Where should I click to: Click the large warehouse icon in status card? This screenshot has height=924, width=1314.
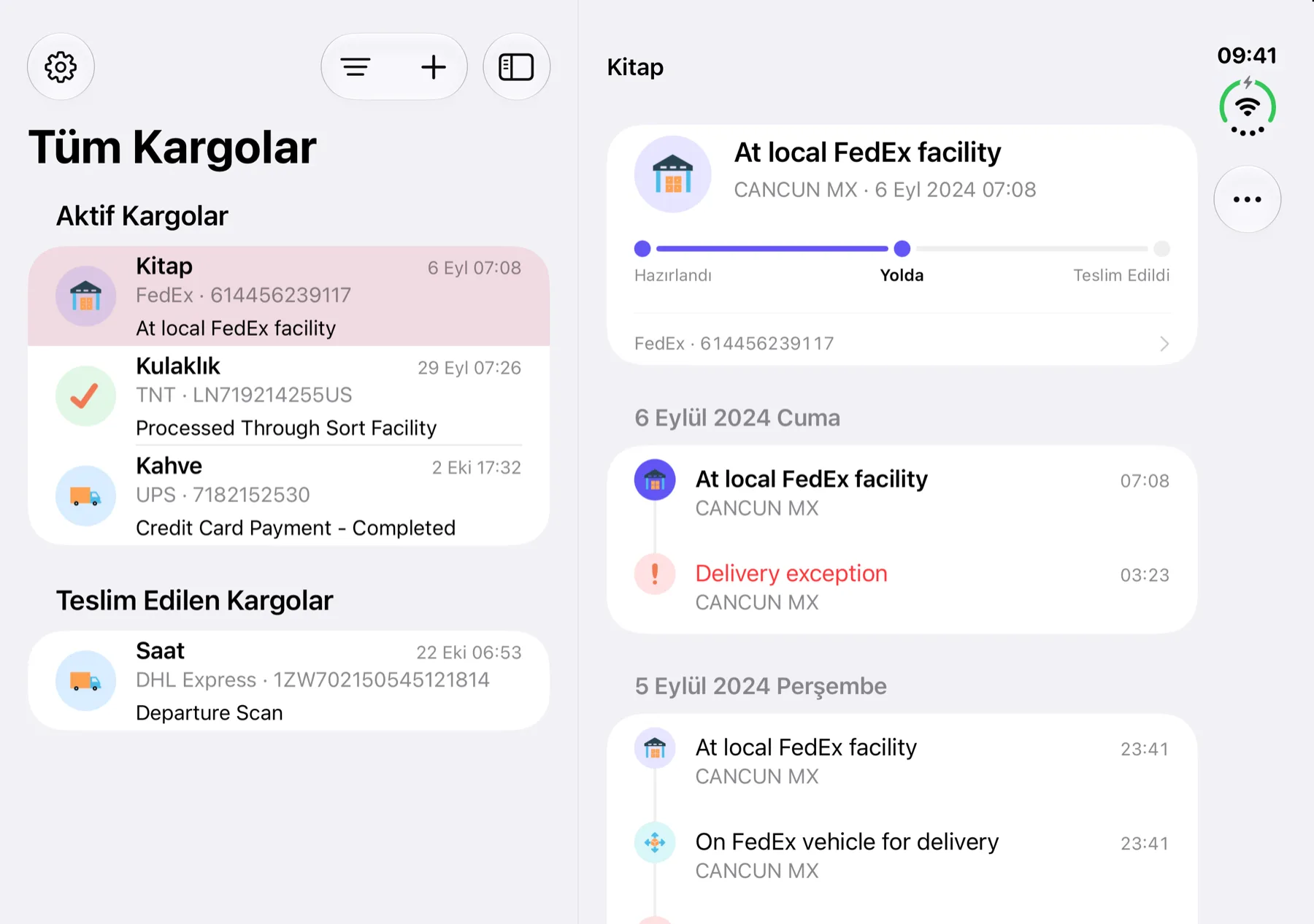pos(672,174)
